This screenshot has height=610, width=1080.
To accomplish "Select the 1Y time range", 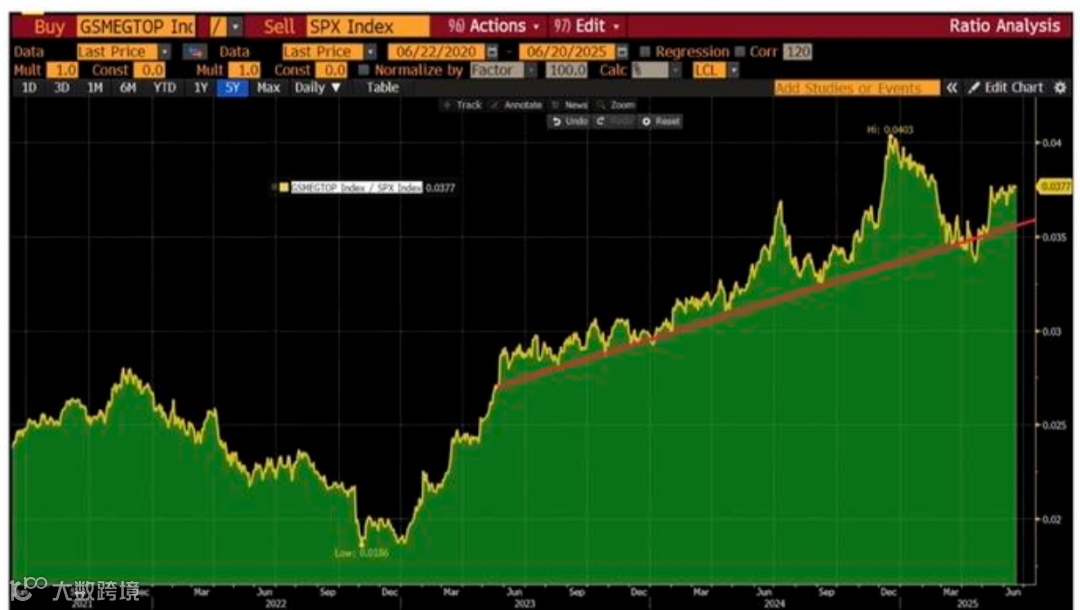I will [200, 87].
